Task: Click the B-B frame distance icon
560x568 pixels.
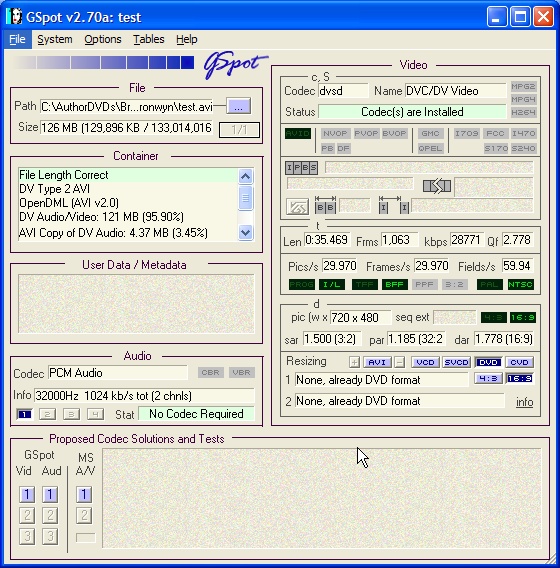Action: (325, 205)
